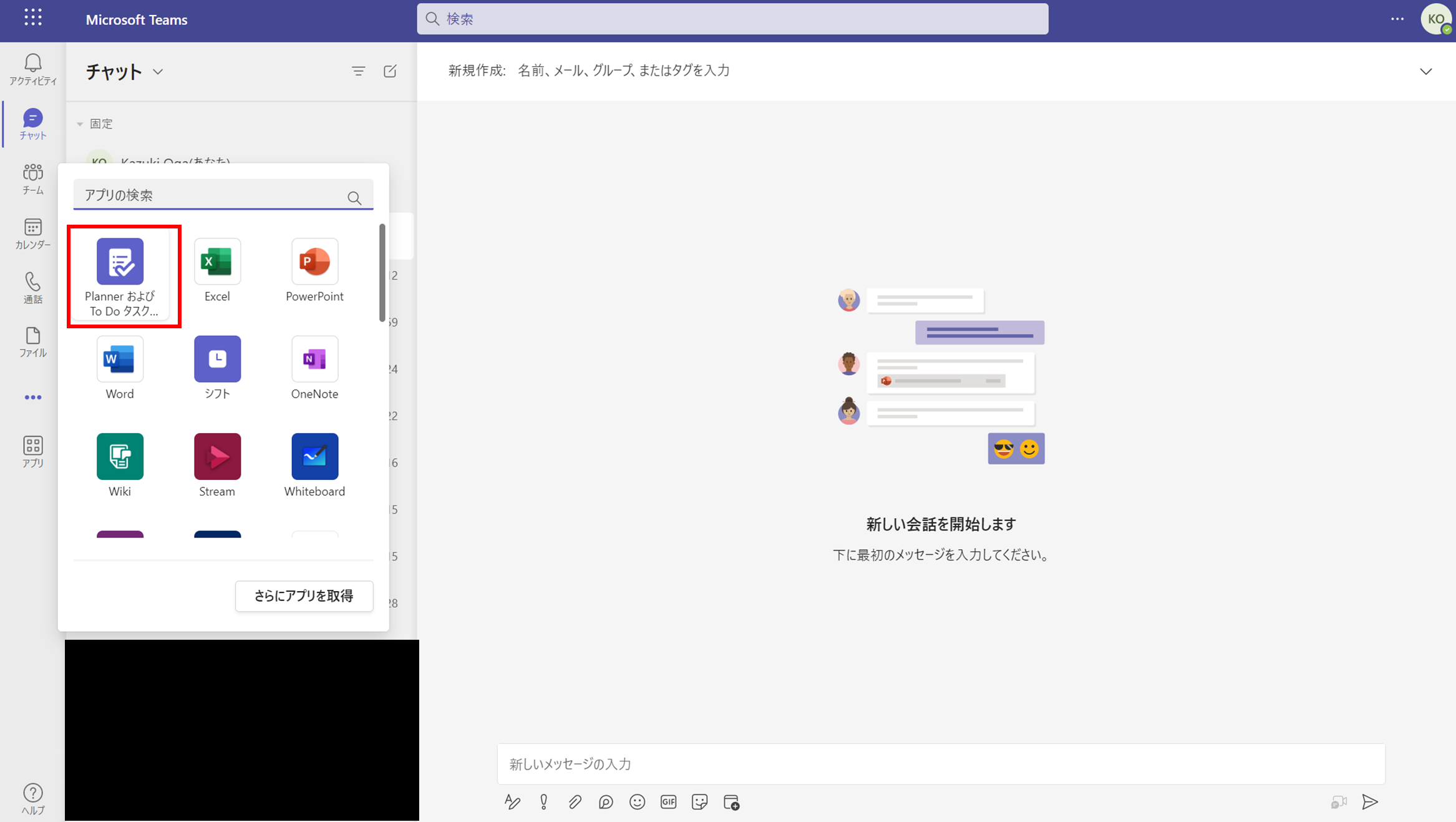
Task: Open Help at bottom of sidebar
Action: tap(33, 799)
